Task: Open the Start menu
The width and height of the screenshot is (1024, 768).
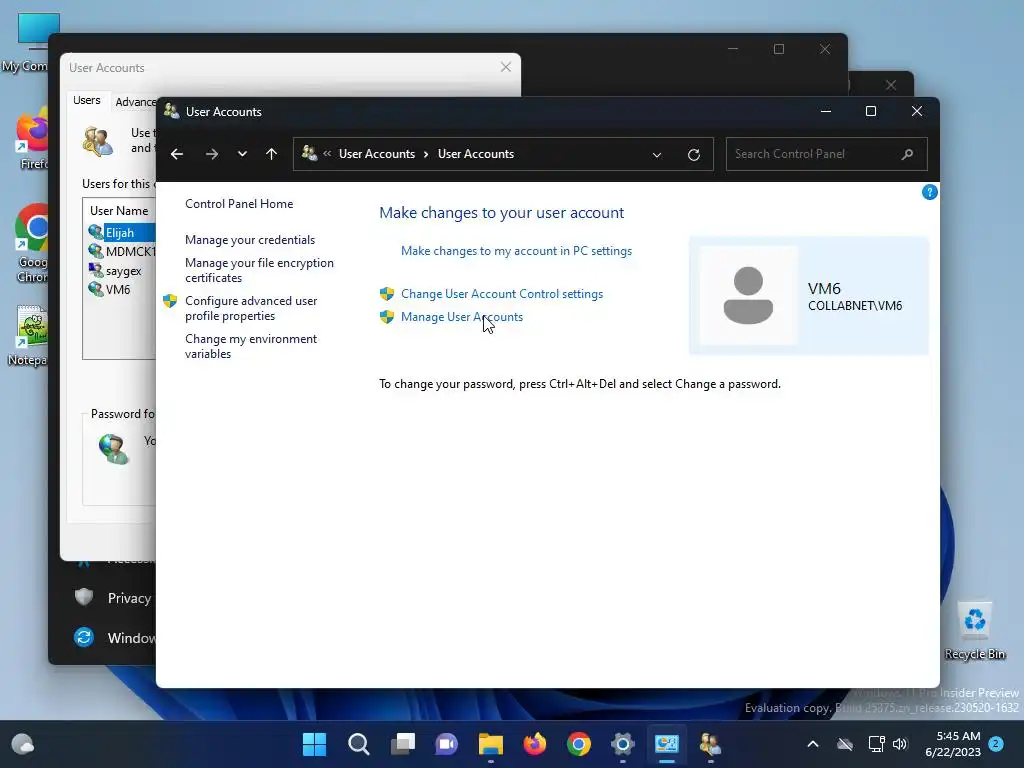Action: point(314,744)
